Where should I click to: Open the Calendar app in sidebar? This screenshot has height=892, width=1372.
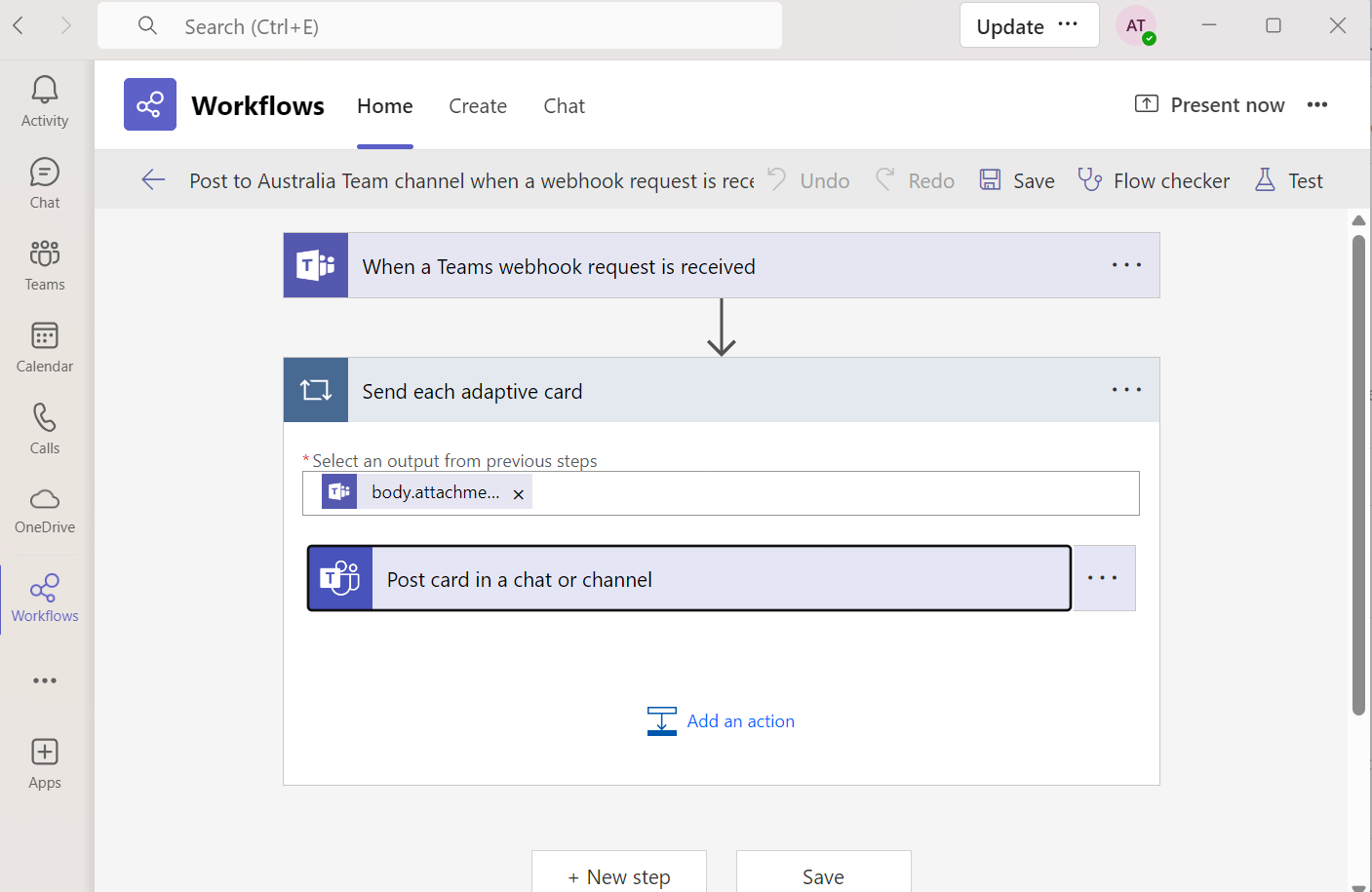[45, 347]
